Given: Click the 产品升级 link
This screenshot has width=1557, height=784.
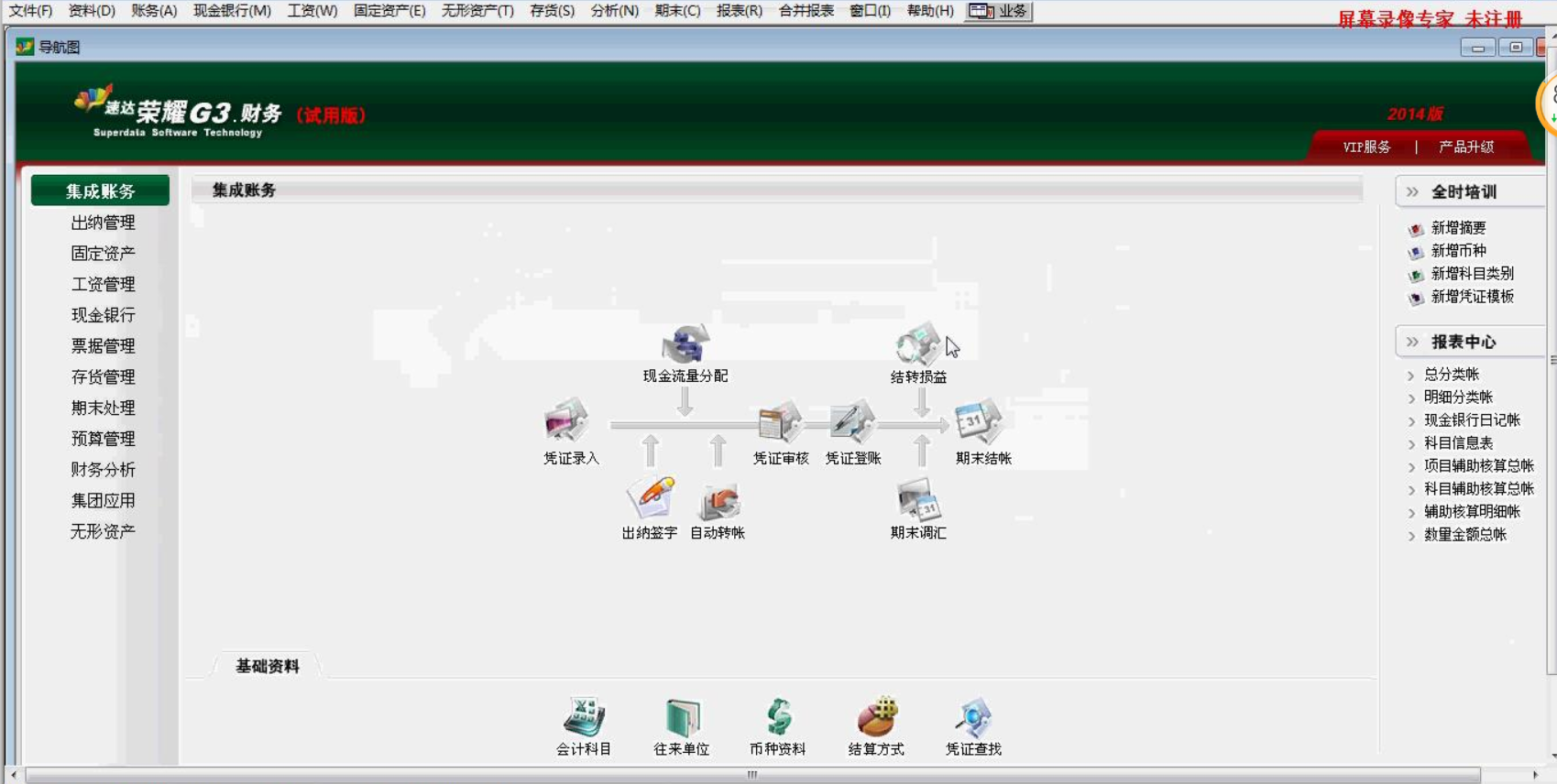Looking at the screenshot, I should [1466, 147].
